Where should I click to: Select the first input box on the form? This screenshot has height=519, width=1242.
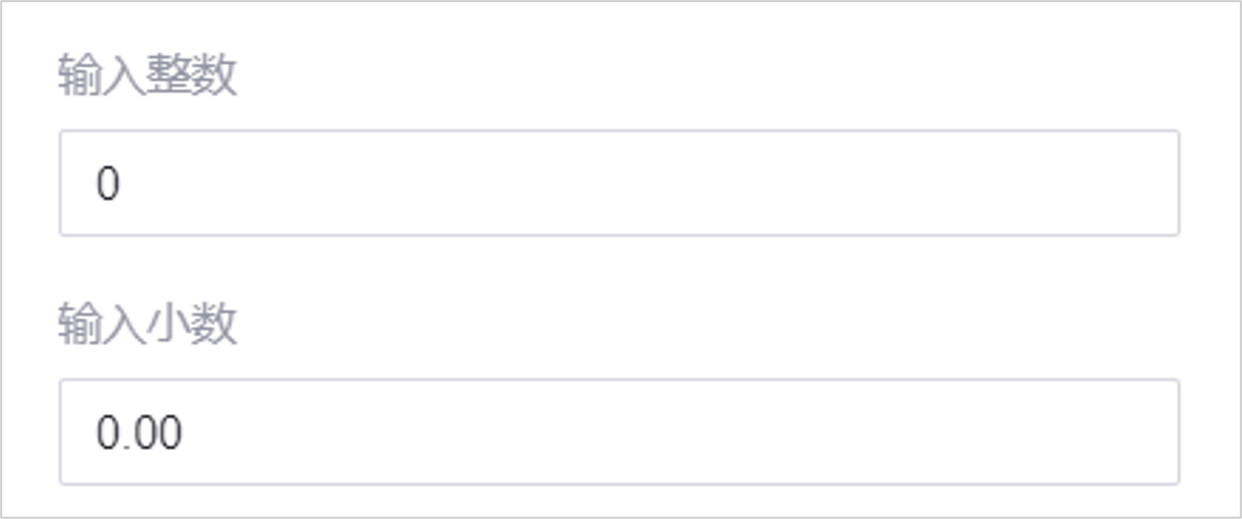pyautogui.click(x=619, y=183)
